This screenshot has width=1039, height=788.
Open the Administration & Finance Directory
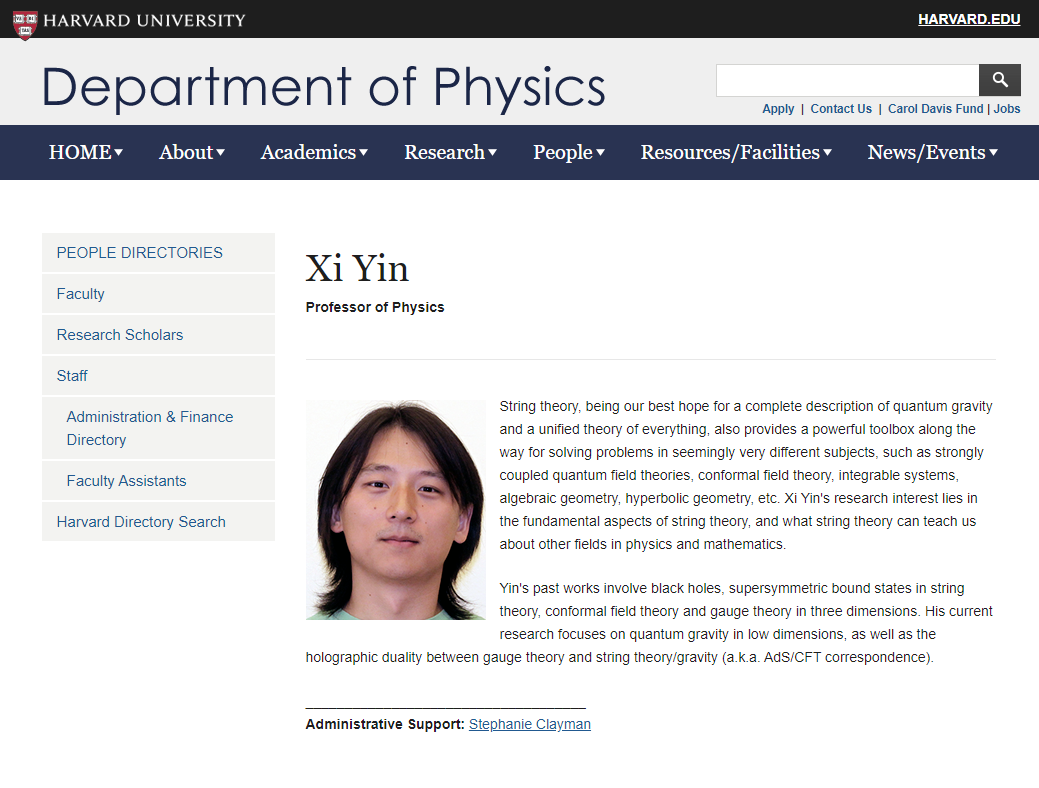(150, 428)
